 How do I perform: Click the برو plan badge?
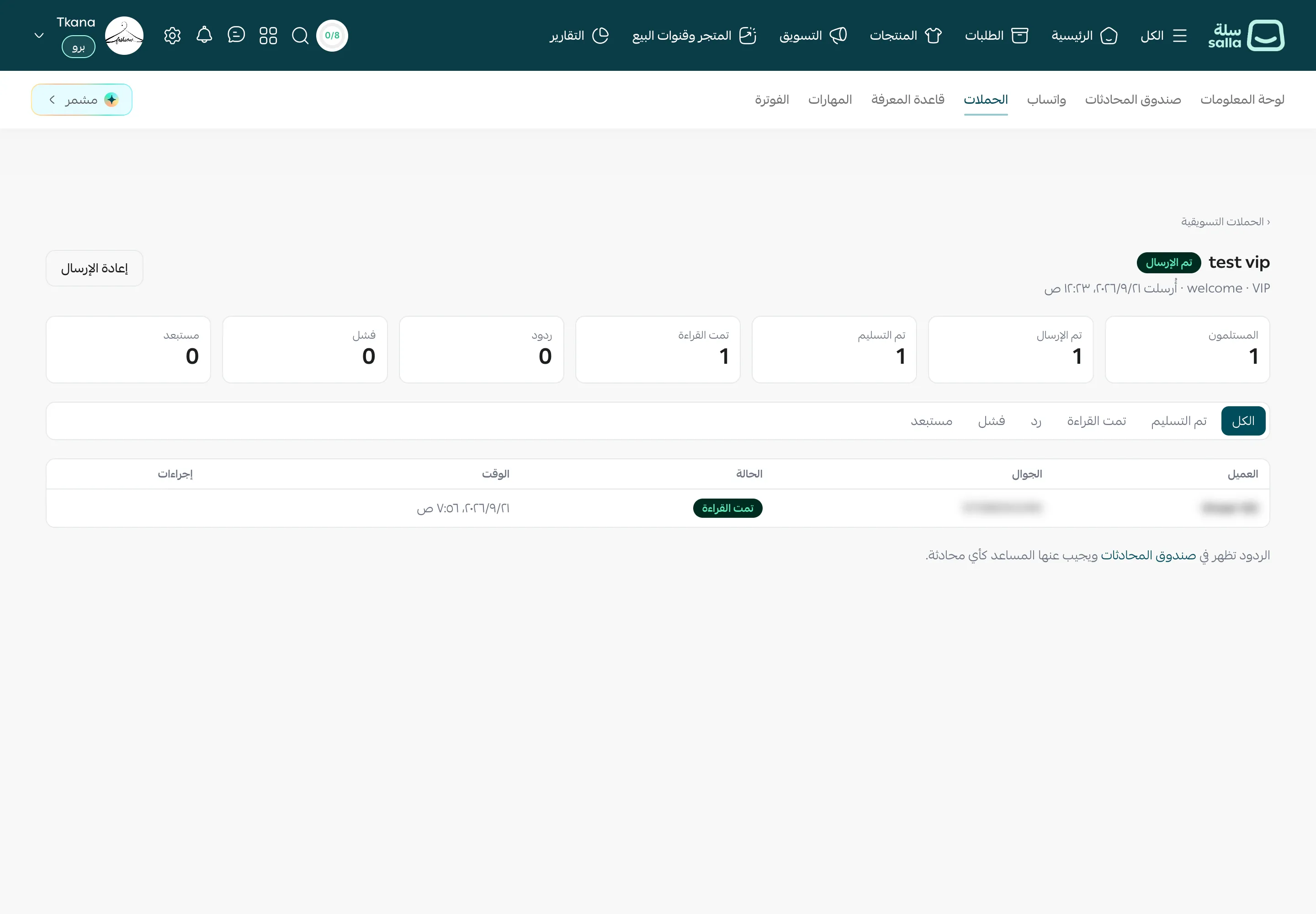[79, 47]
